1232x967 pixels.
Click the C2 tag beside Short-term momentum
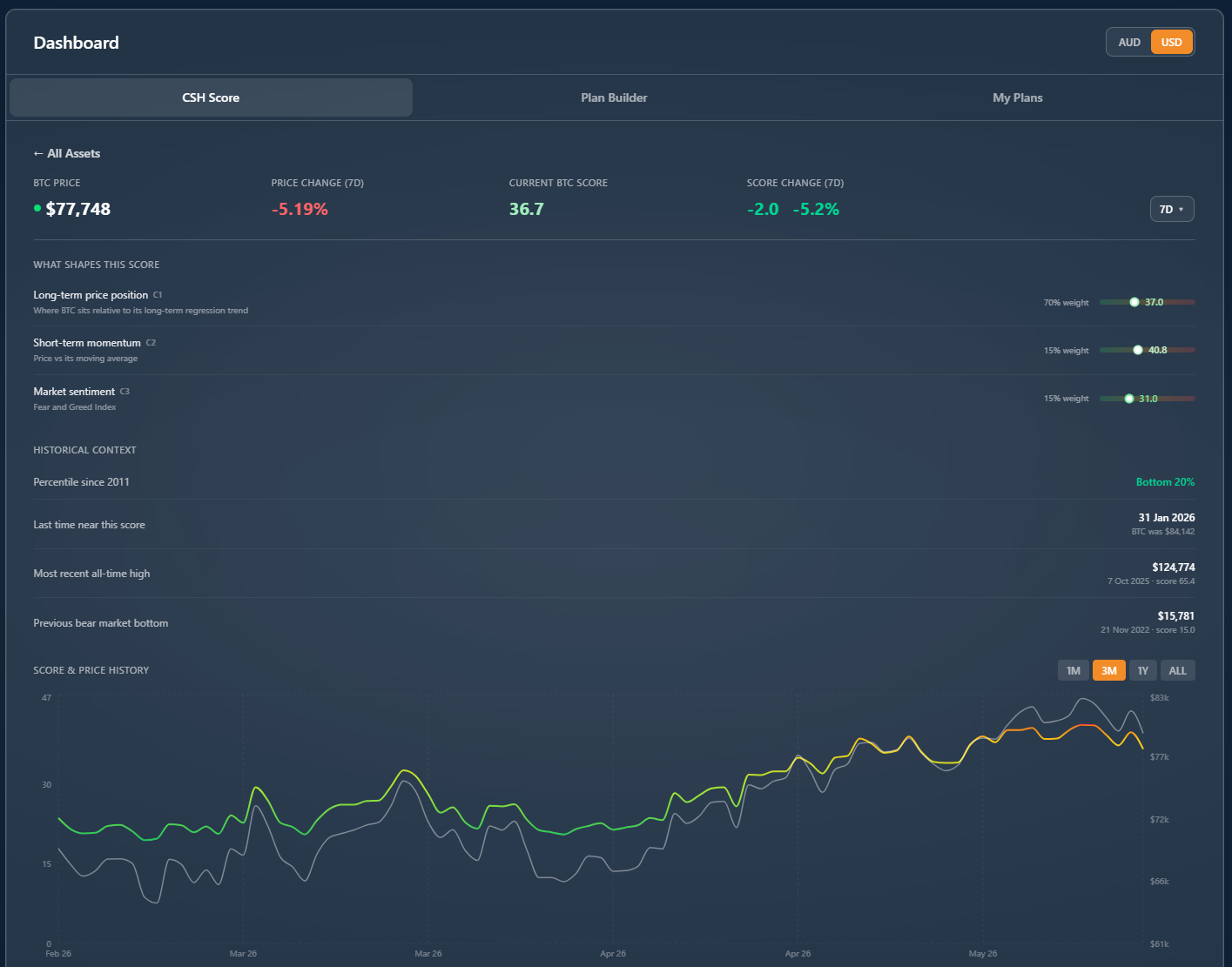tap(151, 343)
